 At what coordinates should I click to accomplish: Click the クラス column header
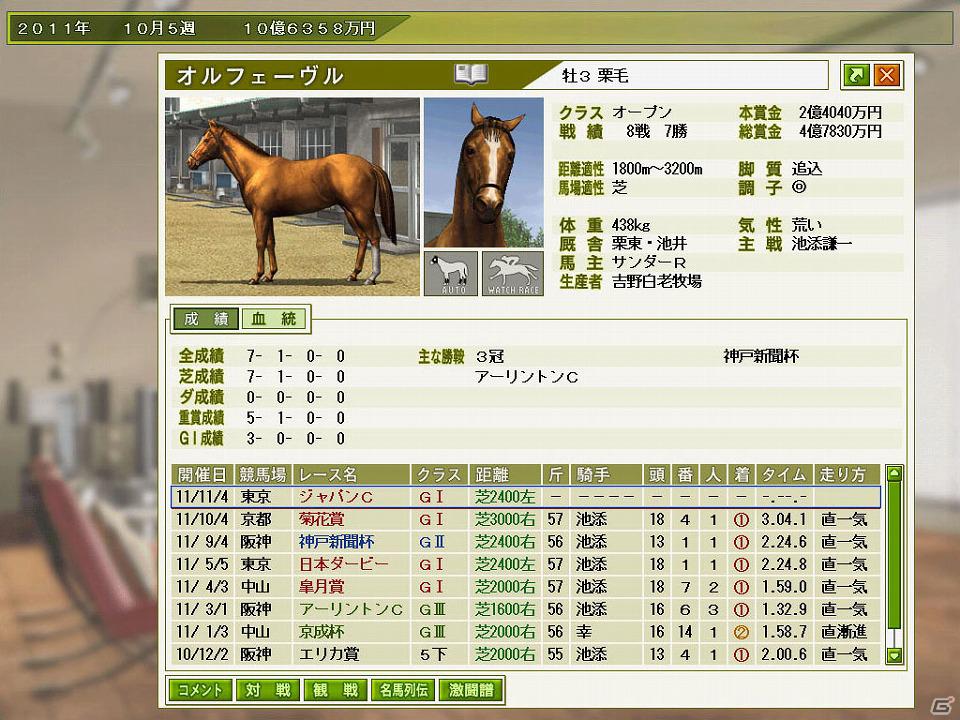pos(439,474)
